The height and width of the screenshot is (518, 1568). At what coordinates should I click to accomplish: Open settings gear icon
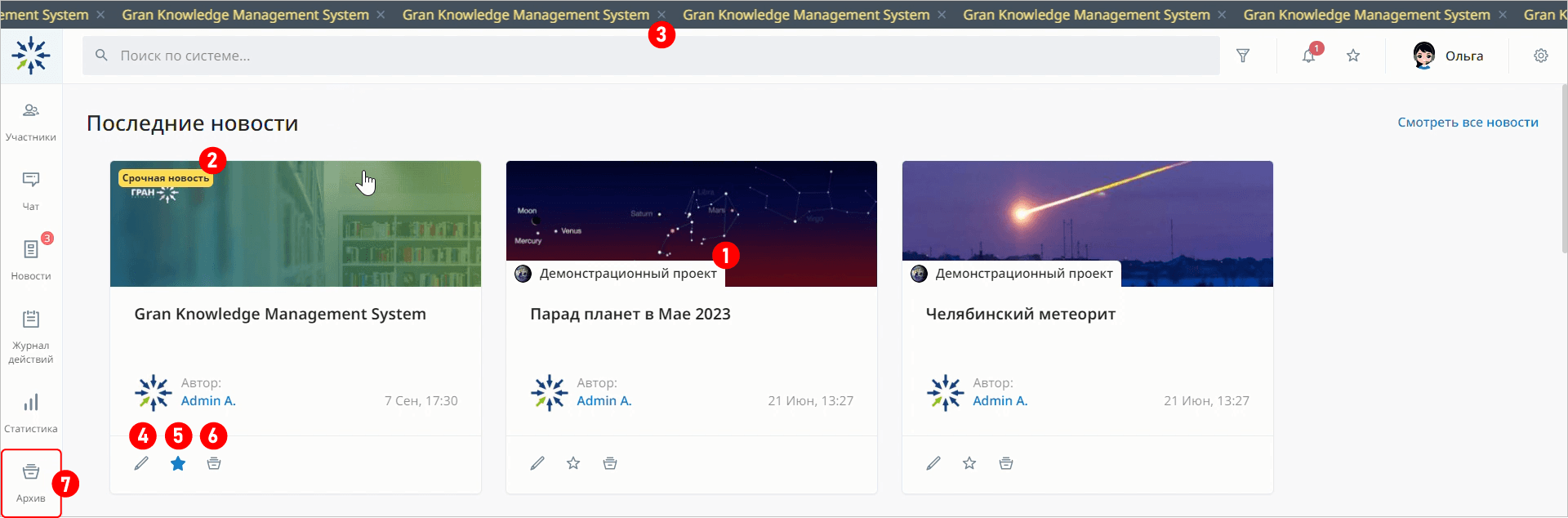pos(1541,56)
